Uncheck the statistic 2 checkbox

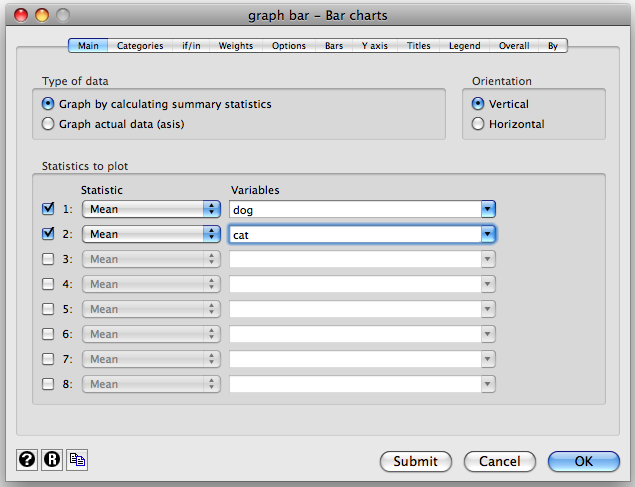click(x=48, y=234)
